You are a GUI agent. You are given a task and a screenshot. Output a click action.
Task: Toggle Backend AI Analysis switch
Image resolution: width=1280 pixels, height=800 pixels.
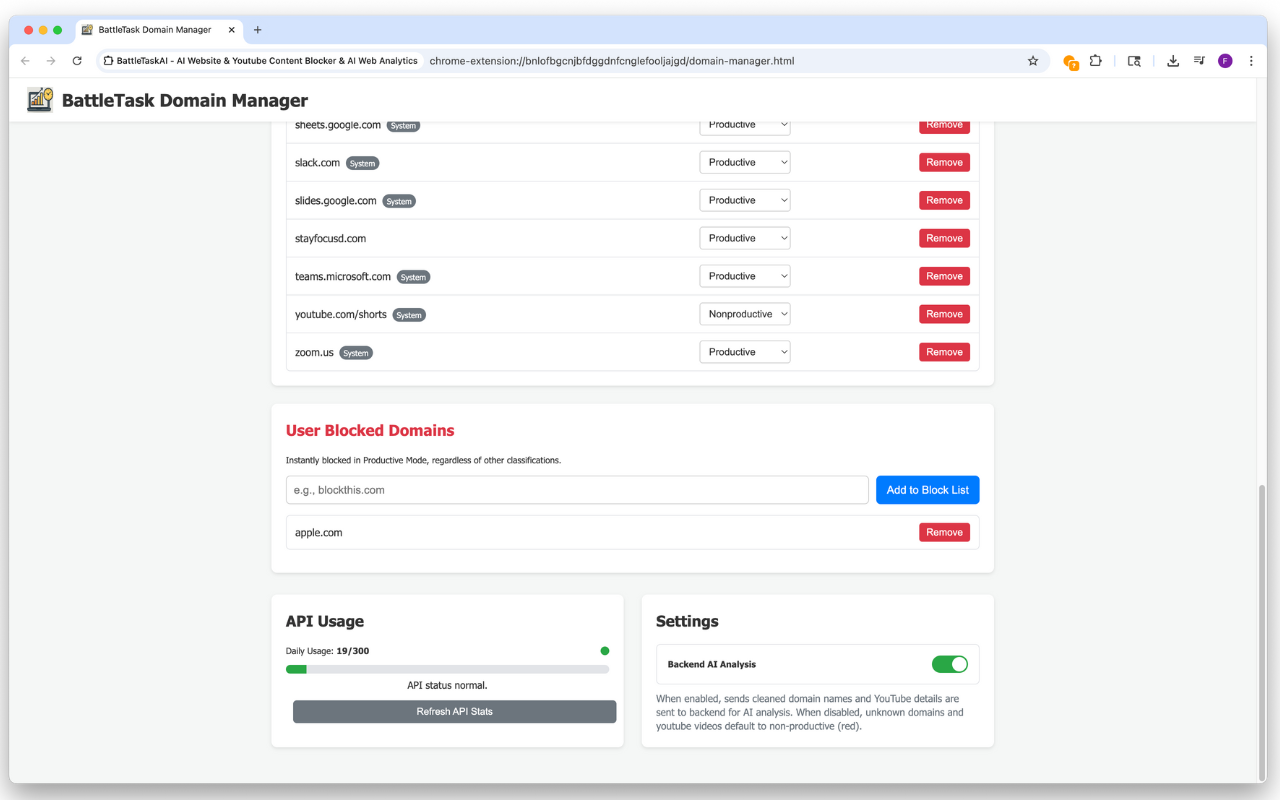point(950,664)
